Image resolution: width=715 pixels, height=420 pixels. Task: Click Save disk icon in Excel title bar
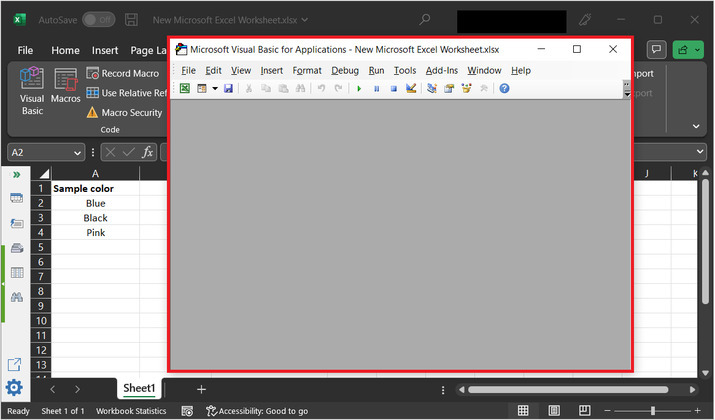coord(131,20)
